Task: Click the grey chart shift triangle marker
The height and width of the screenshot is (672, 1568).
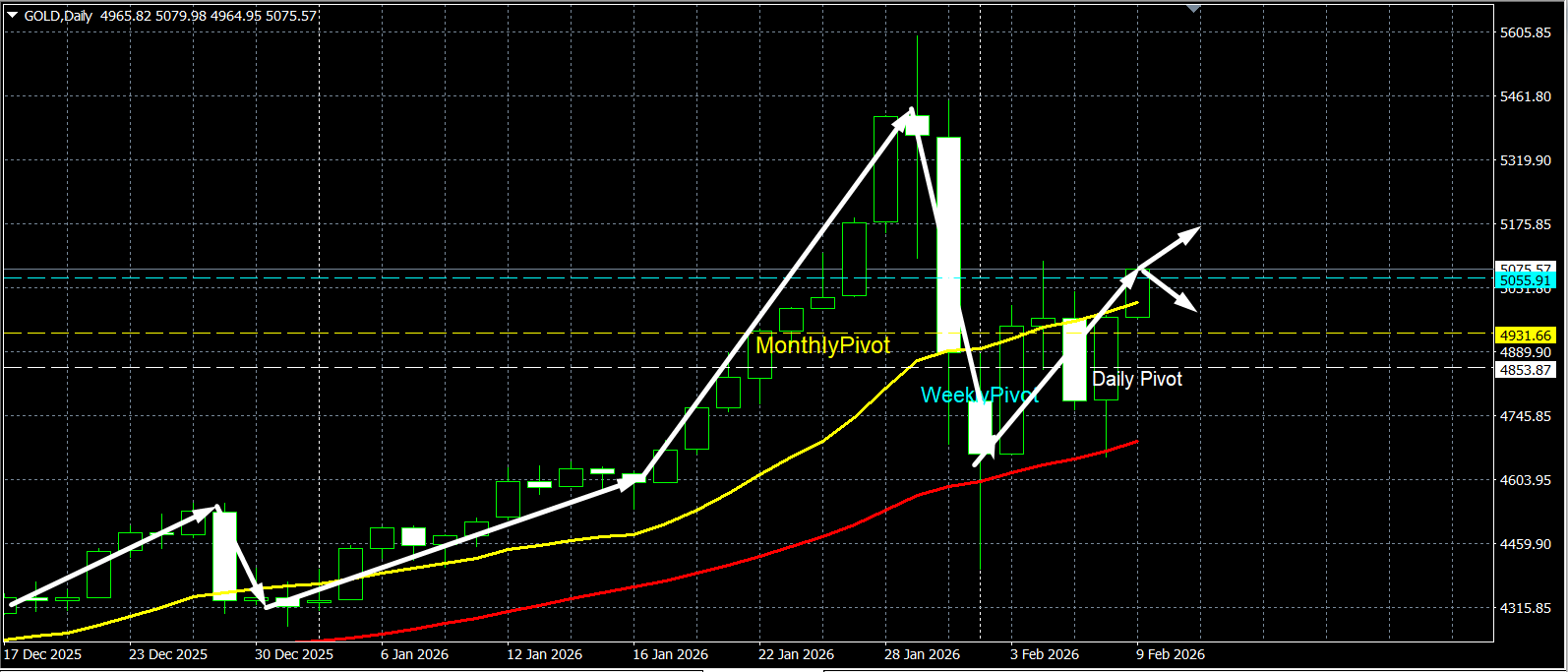Action: (1193, 8)
